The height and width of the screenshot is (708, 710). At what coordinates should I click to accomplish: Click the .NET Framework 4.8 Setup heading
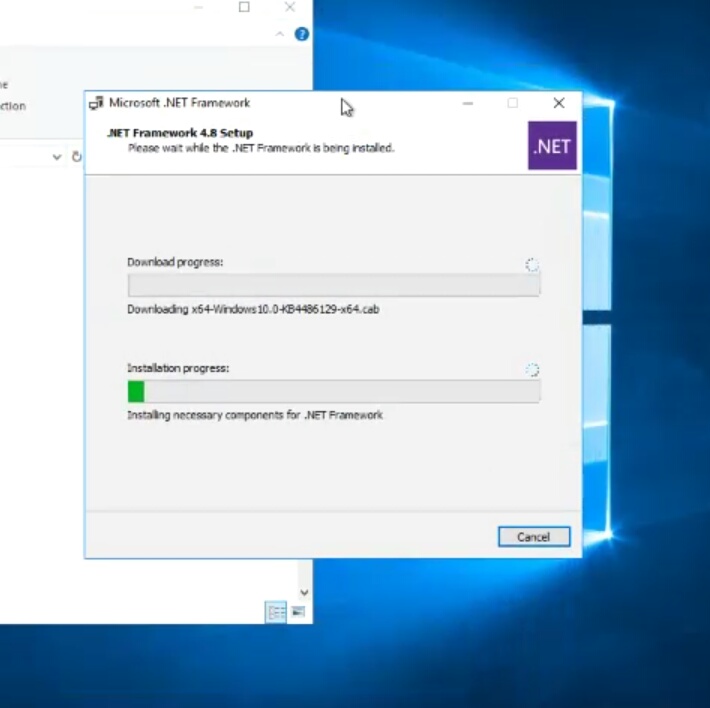(x=180, y=133)
